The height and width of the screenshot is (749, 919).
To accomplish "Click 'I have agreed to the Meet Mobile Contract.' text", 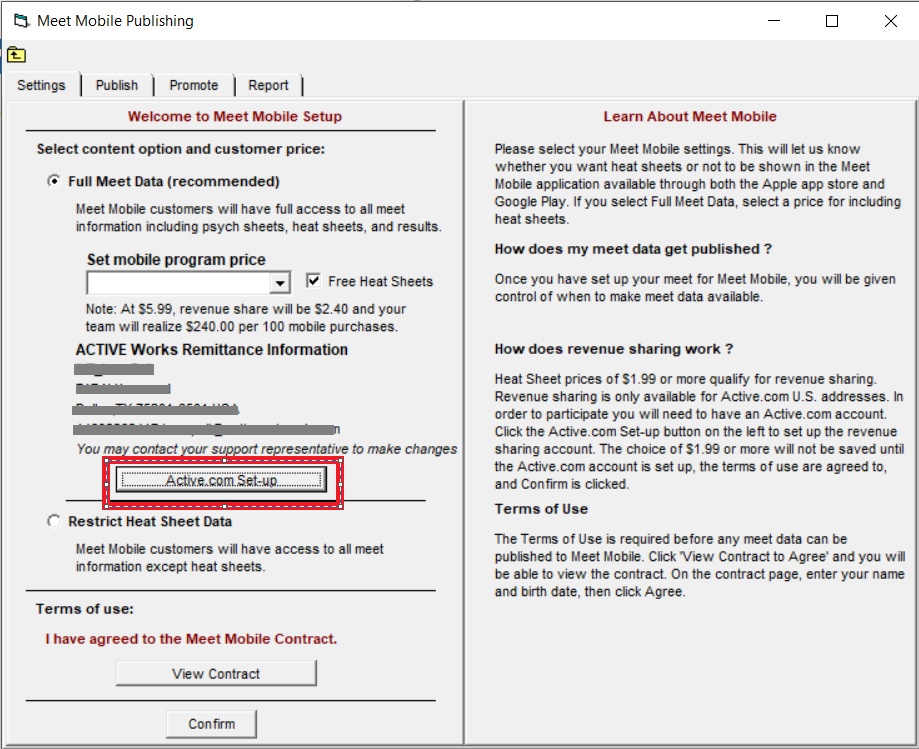I will [191, 639].
